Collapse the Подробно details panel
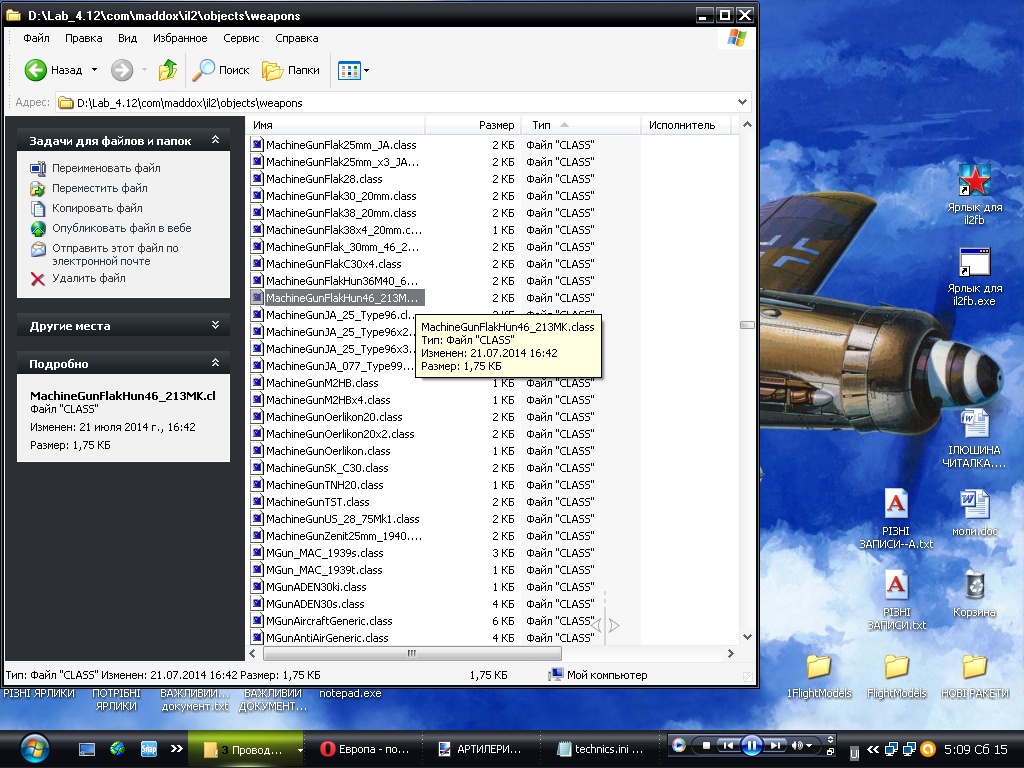 coord(215,364)
